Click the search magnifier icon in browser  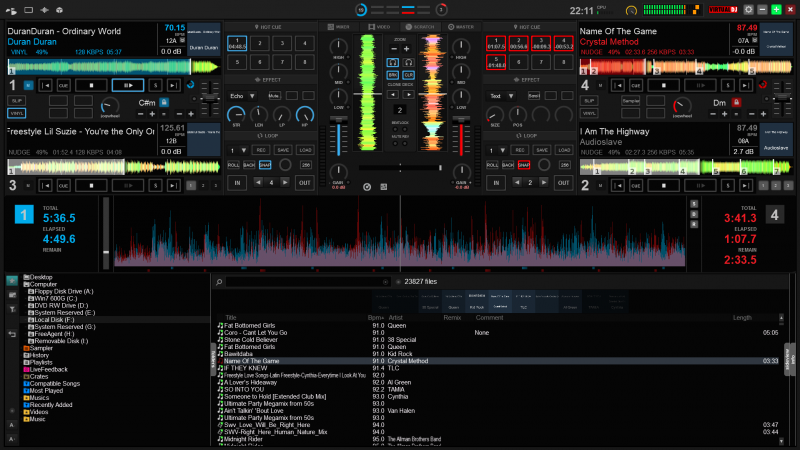click(x=219, y=282)
